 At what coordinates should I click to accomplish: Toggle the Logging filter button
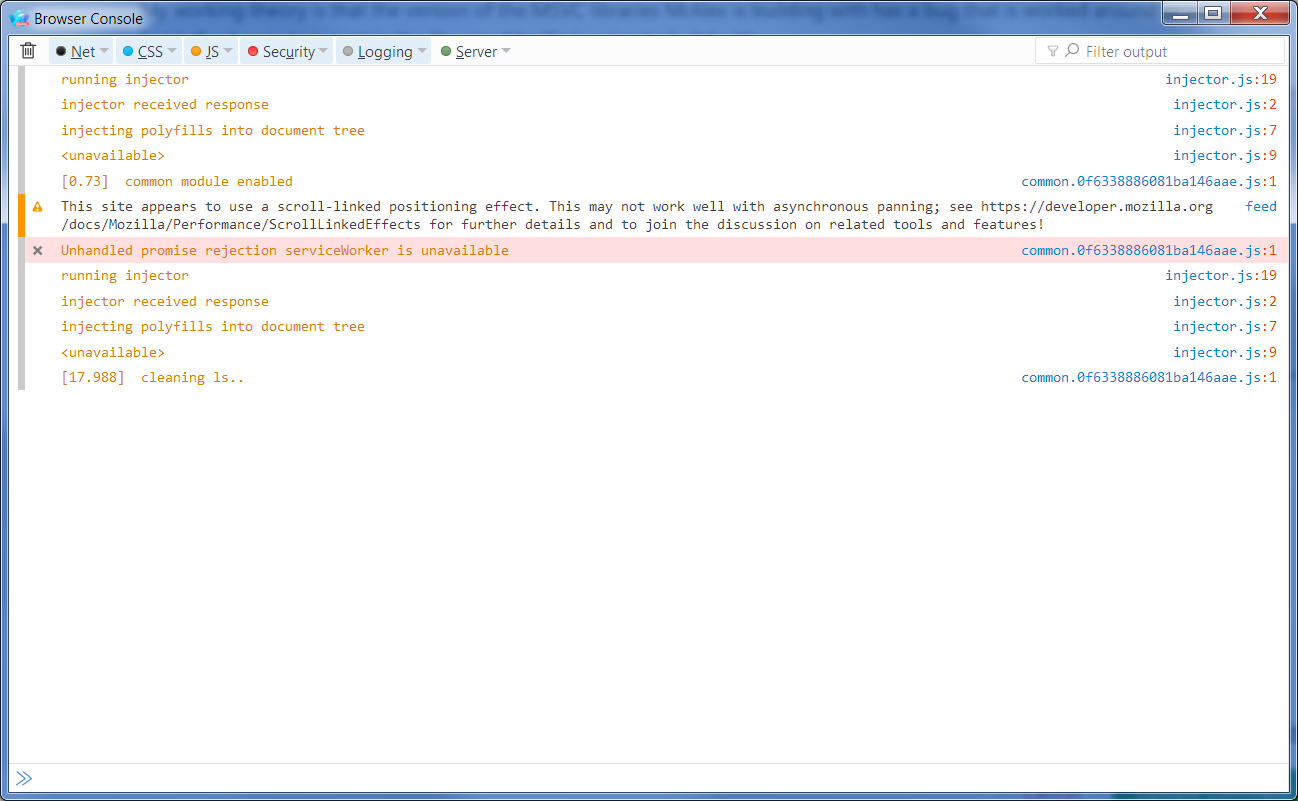click(x=383, y=50)
